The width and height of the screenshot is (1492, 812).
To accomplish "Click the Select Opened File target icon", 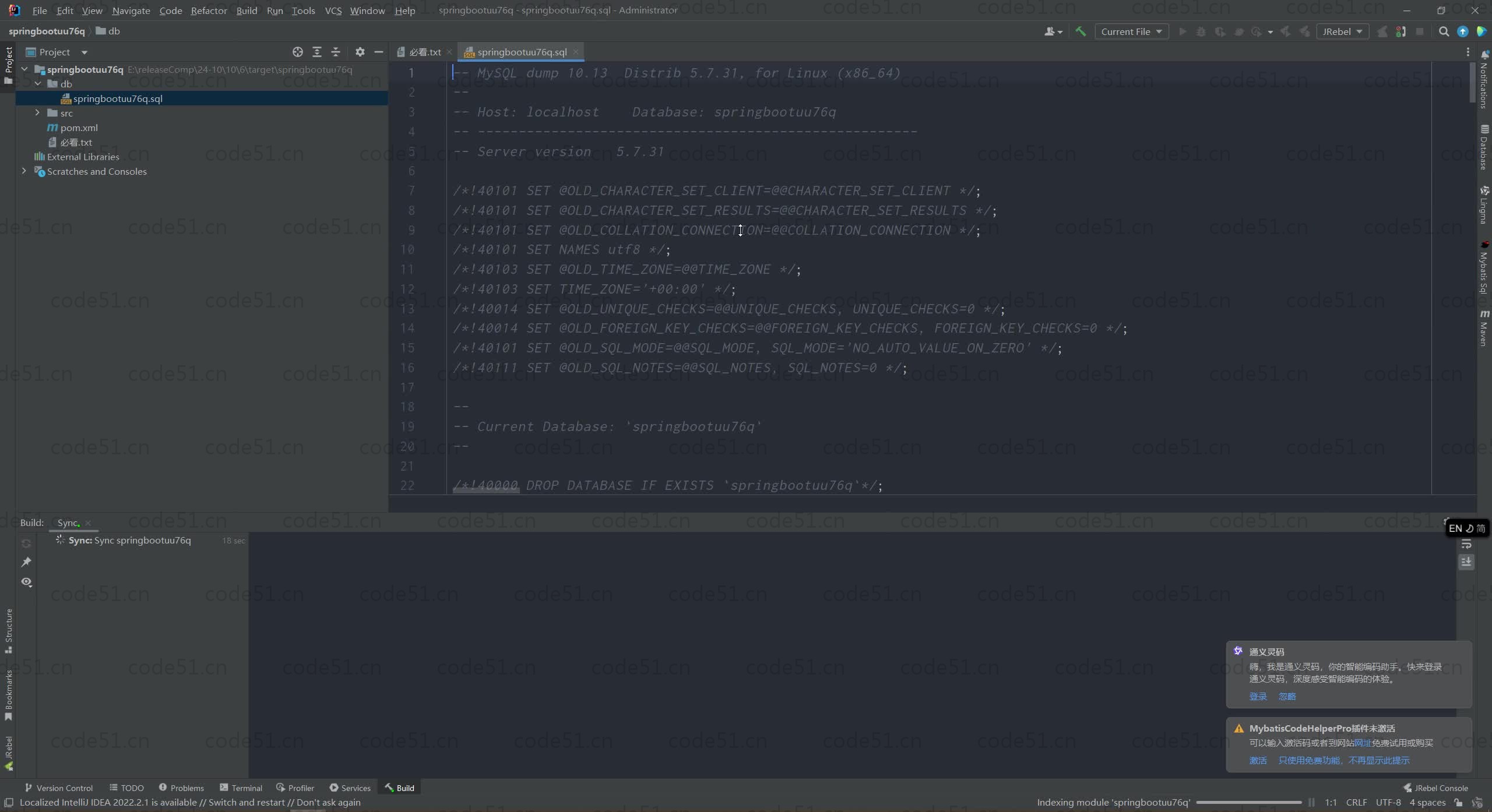I will click(298, 52).
